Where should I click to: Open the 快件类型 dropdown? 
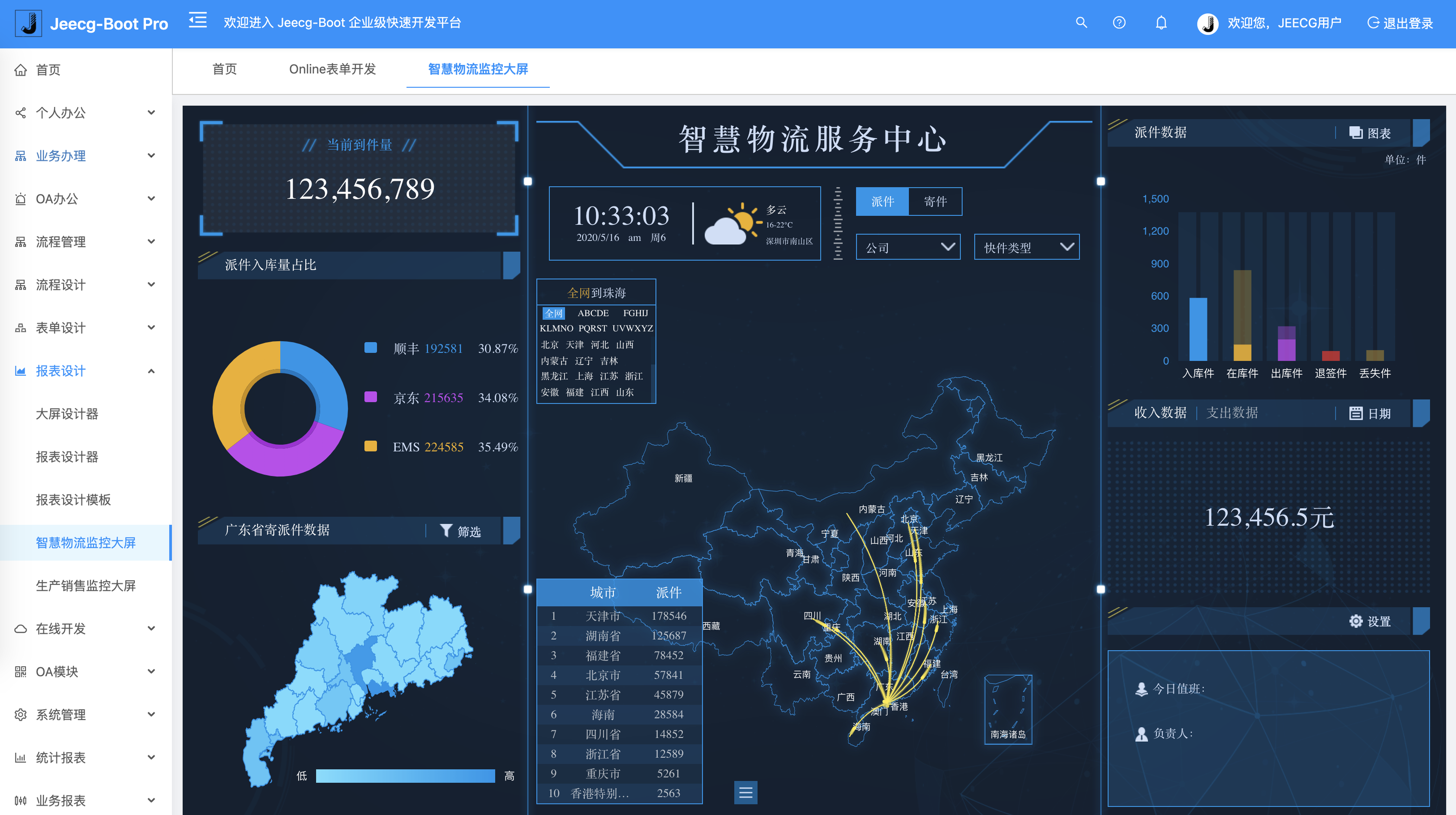(1027, 247)
